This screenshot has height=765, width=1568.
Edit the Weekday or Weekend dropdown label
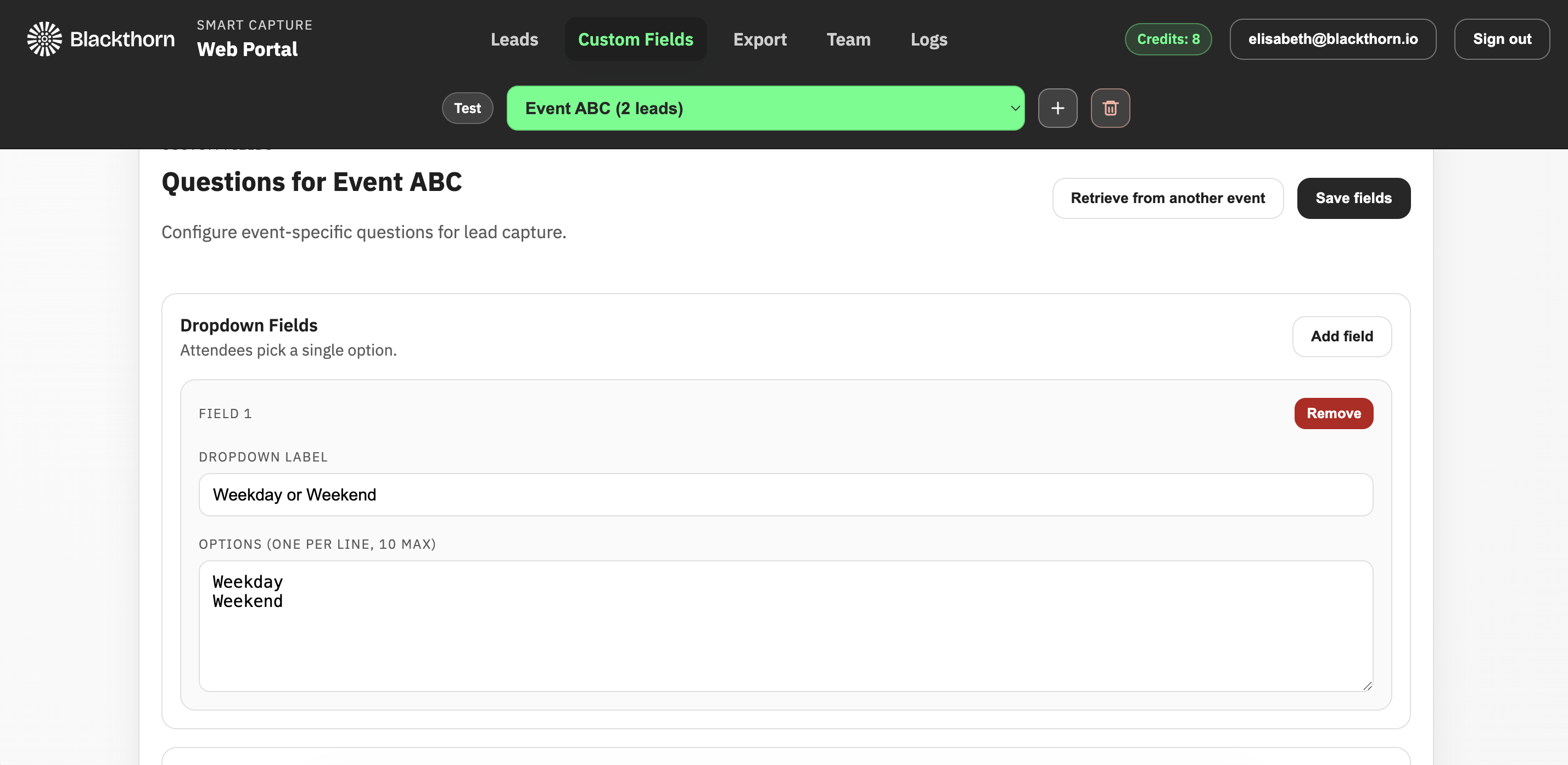click(785, 494)
